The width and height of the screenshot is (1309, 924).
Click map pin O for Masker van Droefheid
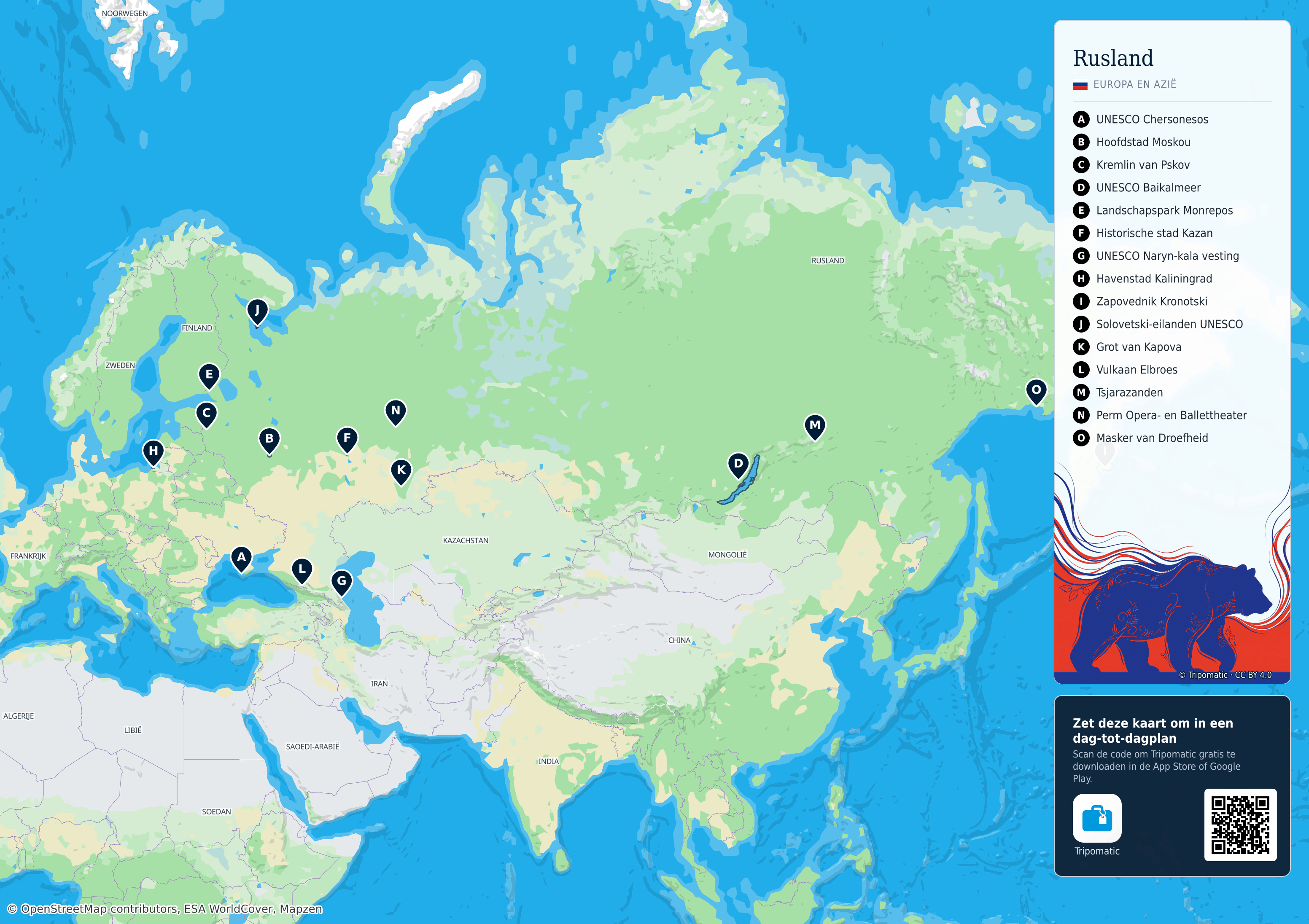pyautogui.click(x=1036, y=392)
